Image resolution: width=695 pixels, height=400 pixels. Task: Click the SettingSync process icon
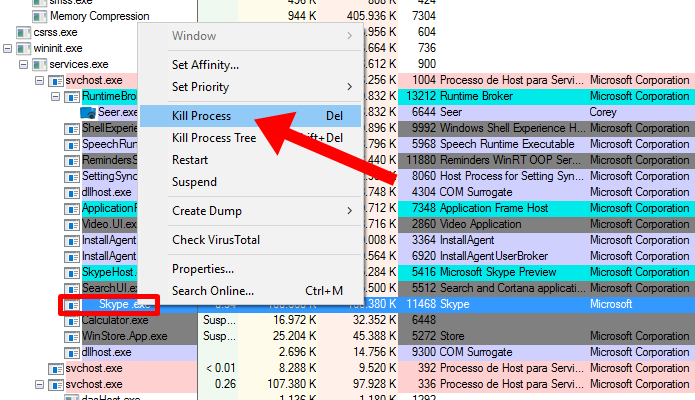point(72,177)
